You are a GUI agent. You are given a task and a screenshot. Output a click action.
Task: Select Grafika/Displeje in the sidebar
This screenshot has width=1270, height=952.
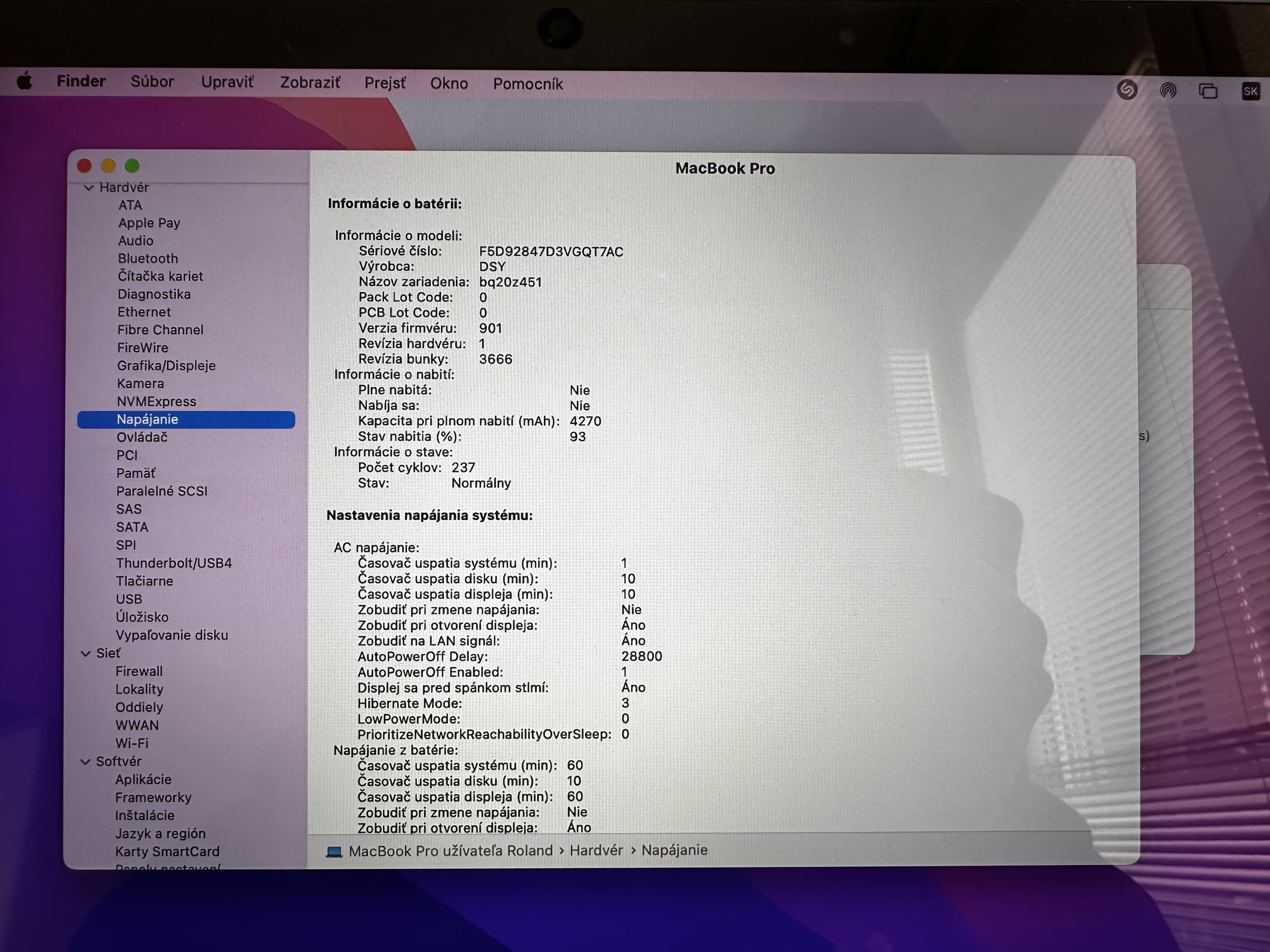click(166, 365)
